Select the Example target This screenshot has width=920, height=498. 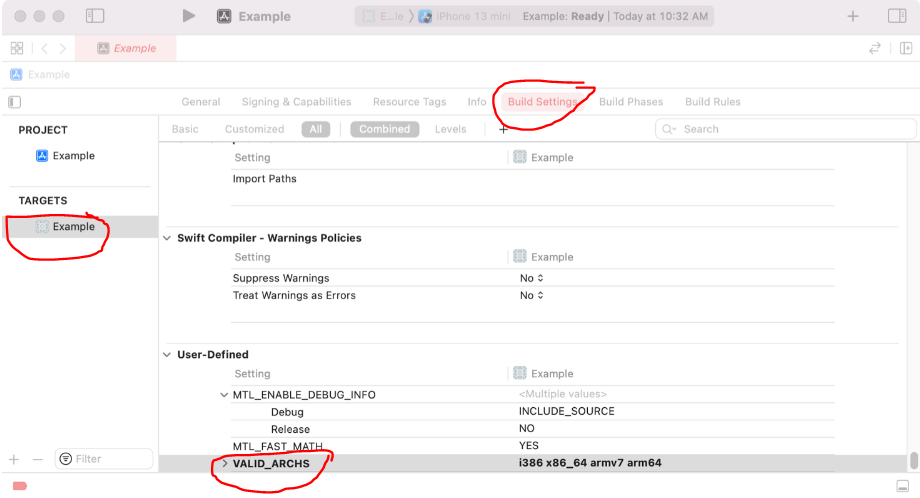click(73, 226)
